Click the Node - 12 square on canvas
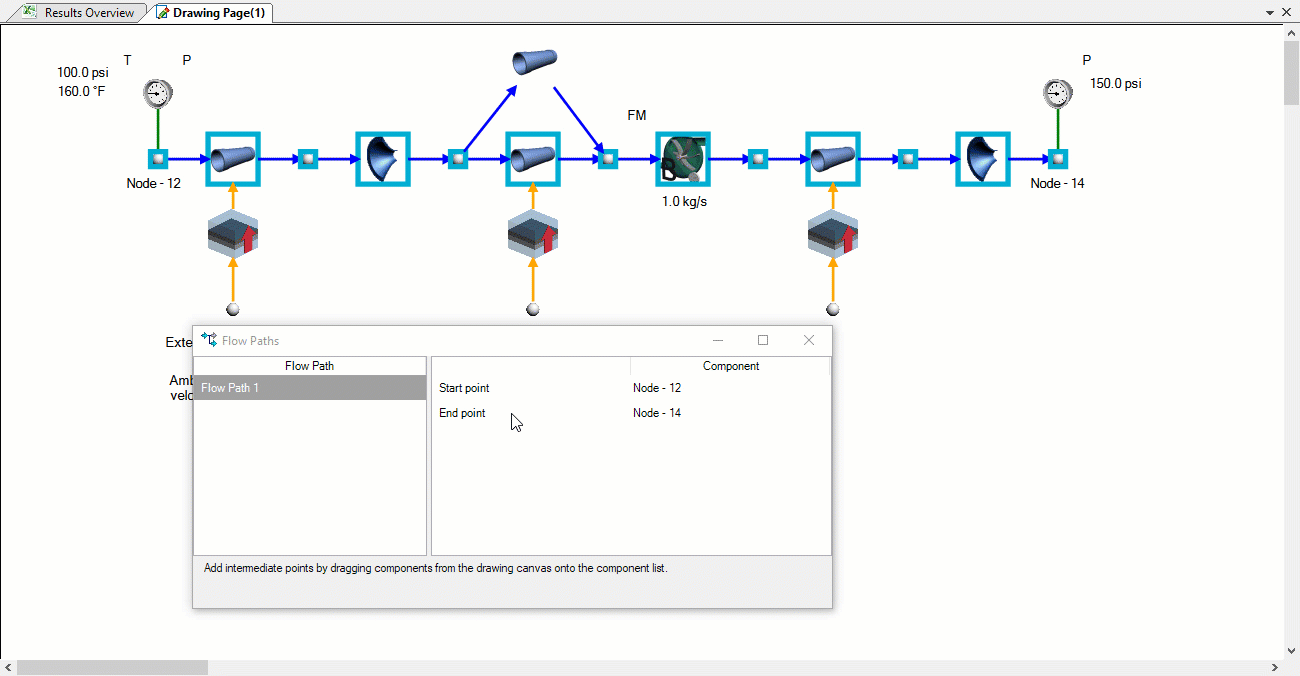Image resolution: width=1300 pixels, height=676 pixels. (158, 159)
